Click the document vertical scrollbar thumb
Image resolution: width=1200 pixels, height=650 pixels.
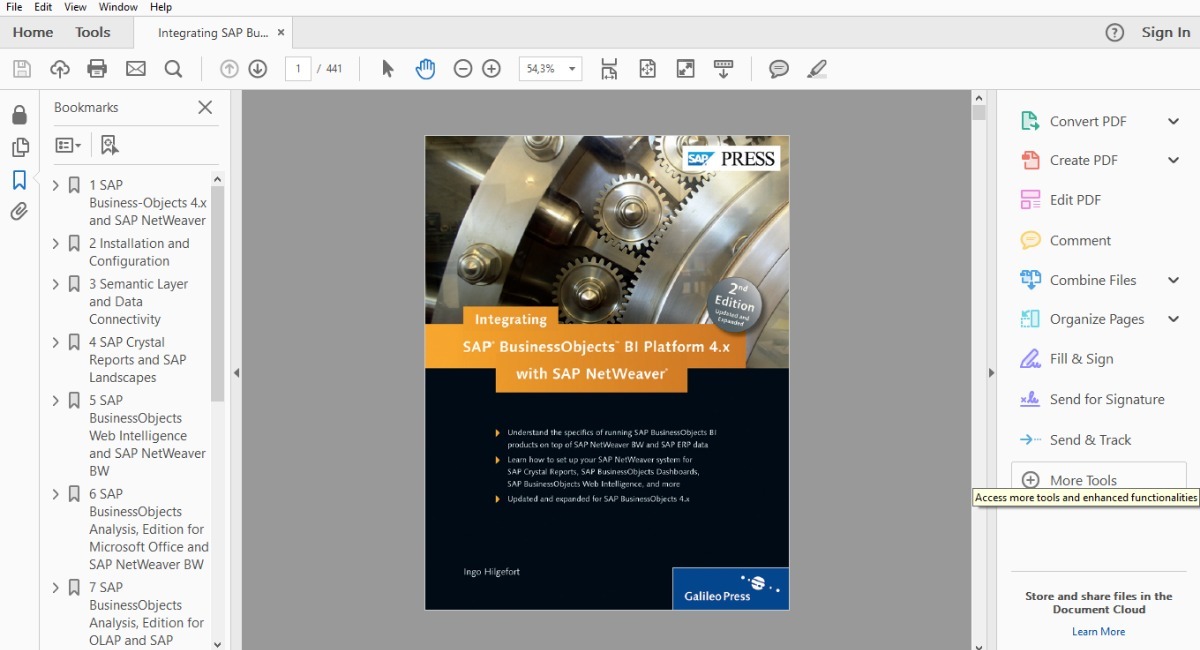point(979,111)
